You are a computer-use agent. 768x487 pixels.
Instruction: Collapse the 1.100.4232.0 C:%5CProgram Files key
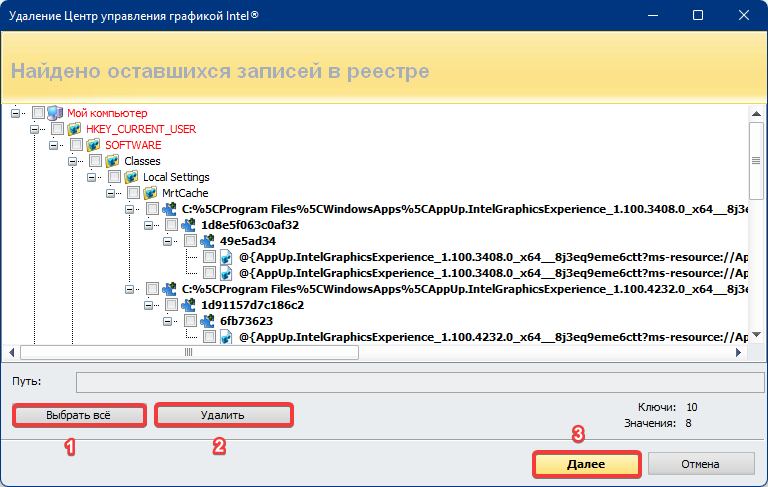point(130,290)
